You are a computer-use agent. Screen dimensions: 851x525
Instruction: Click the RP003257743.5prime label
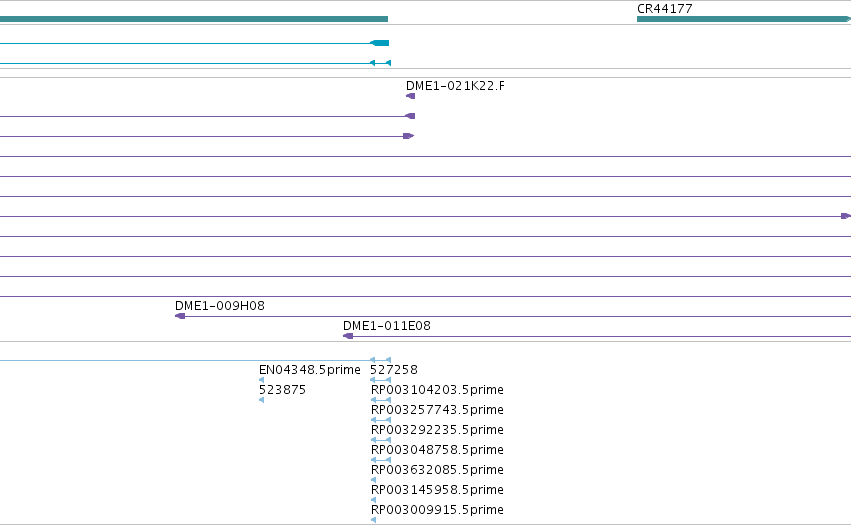tap(437, 410)
